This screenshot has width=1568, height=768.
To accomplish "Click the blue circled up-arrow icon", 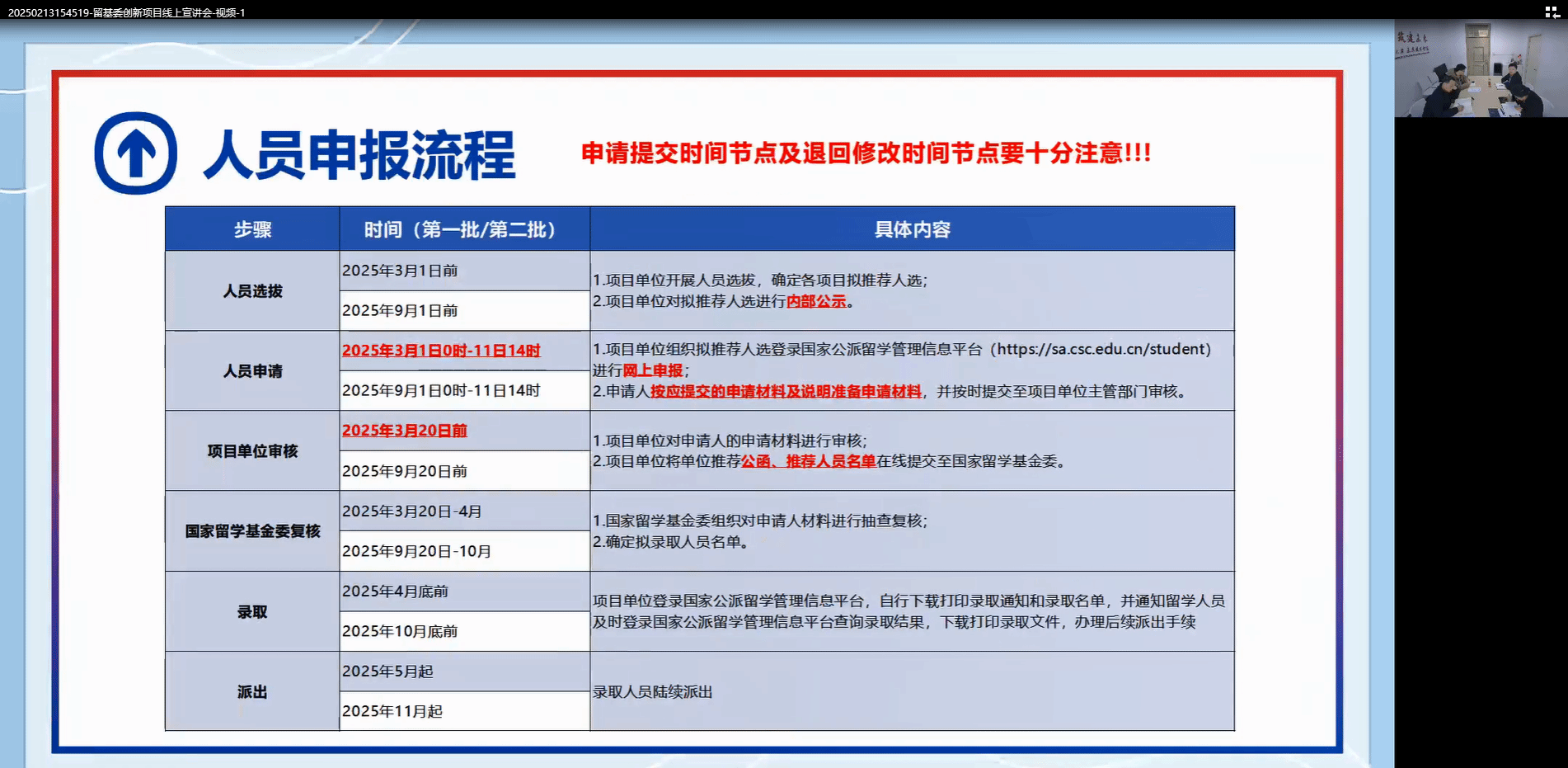I will [x=136, y=153].
